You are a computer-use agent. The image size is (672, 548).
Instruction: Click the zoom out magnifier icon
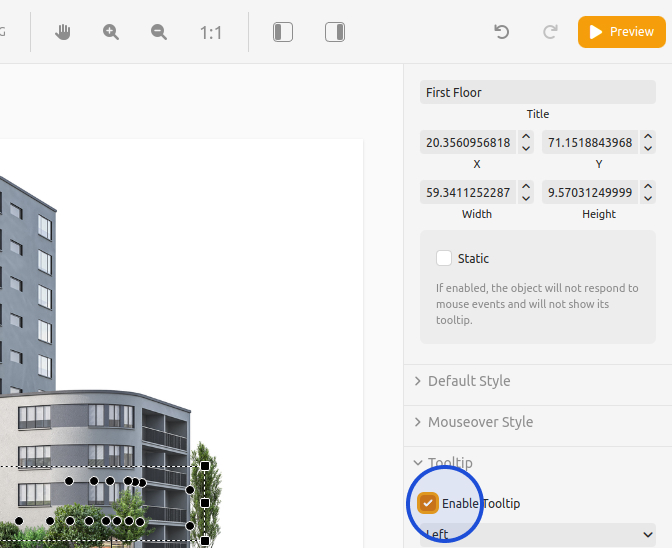point(159,32)
